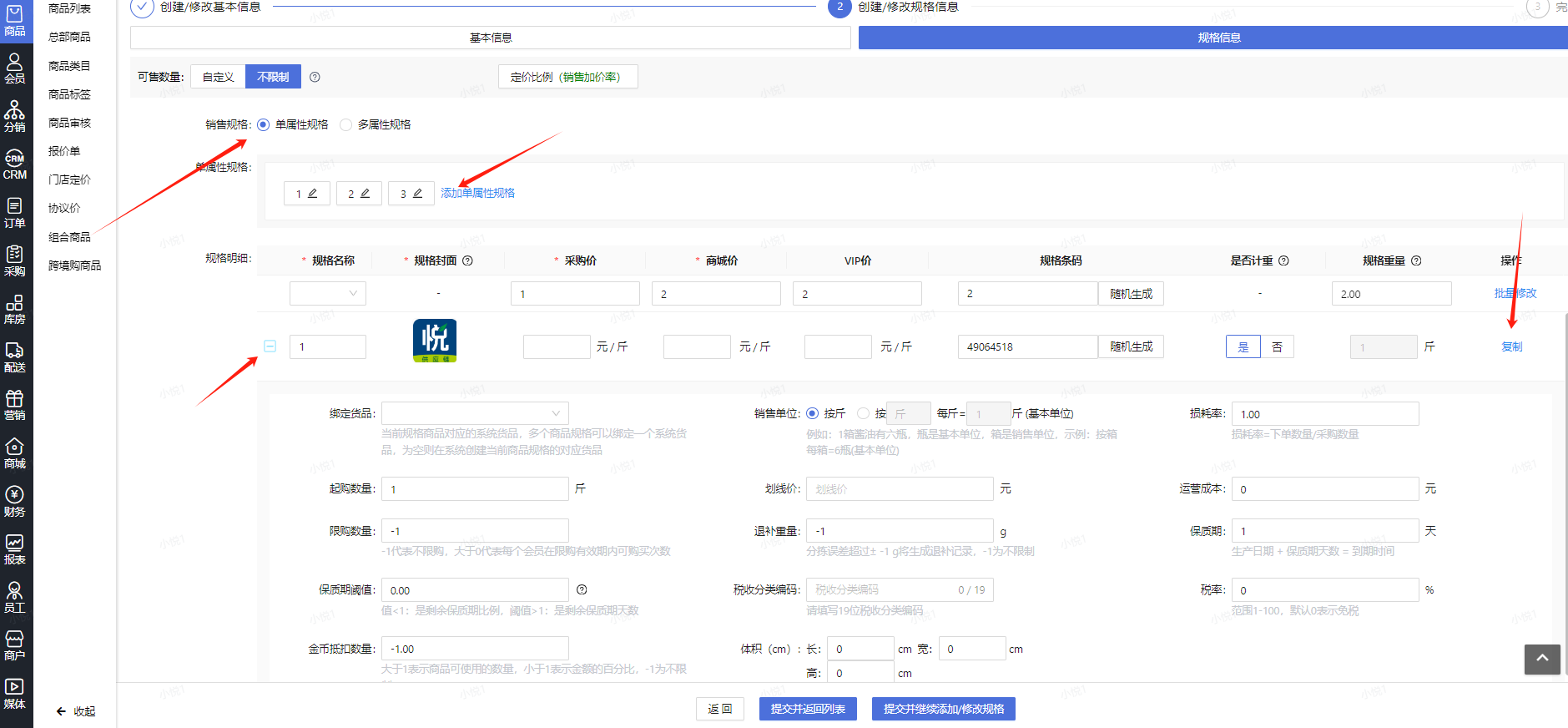Select 多属性规格 radio option

pyautogui.click(x=345, y=124)
